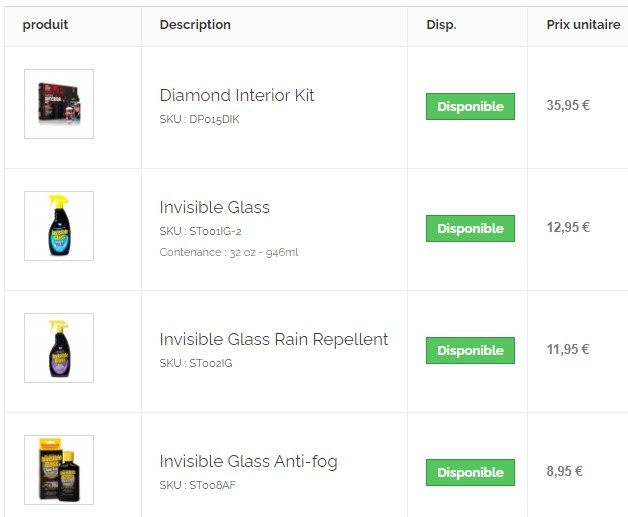This screenshot has height=517, width=628.
Task: Select the 12,95 € unit price
Action: tap(568, 228)
